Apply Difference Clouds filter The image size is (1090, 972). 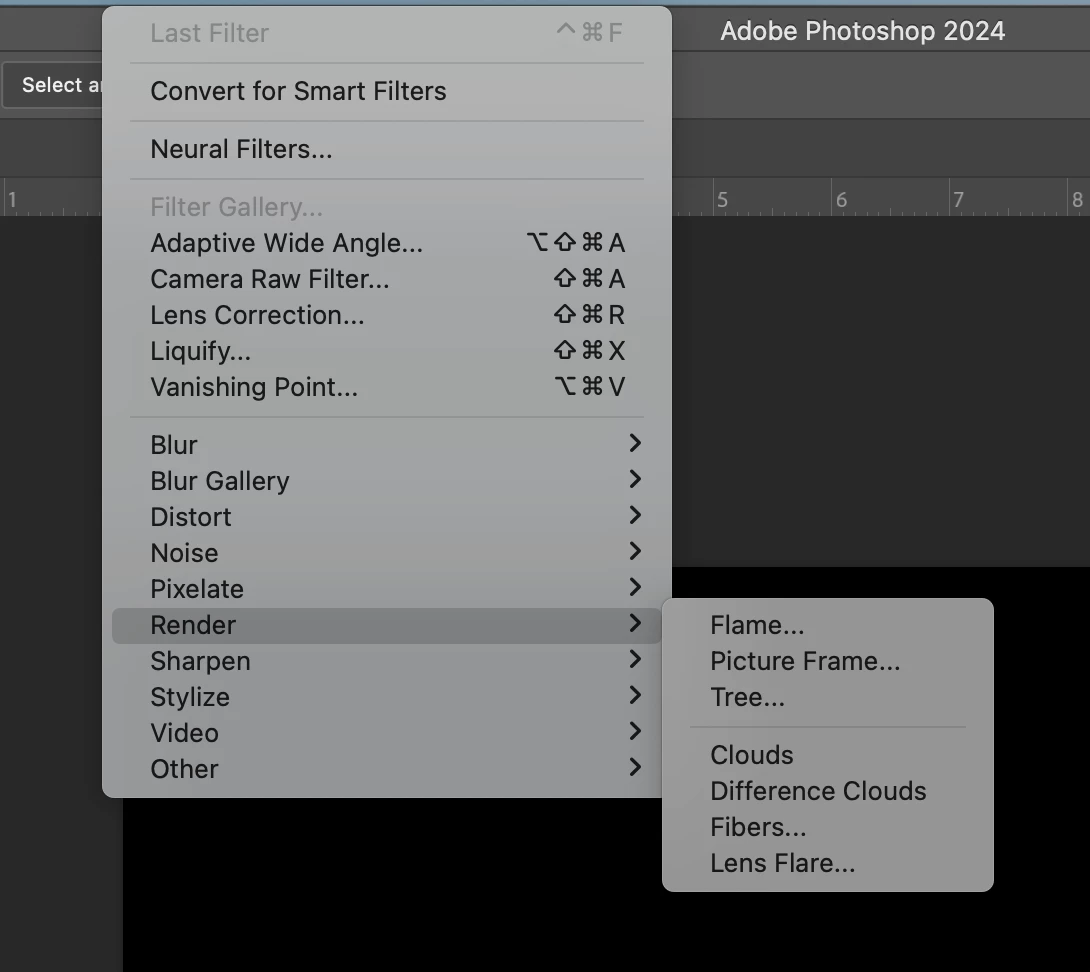(828, 791)
